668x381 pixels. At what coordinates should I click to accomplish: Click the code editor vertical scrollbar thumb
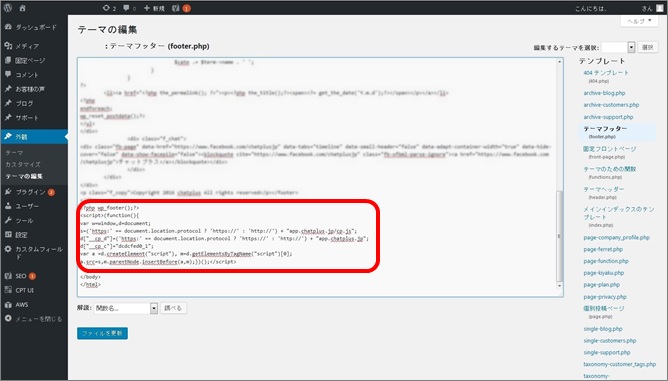560,236
